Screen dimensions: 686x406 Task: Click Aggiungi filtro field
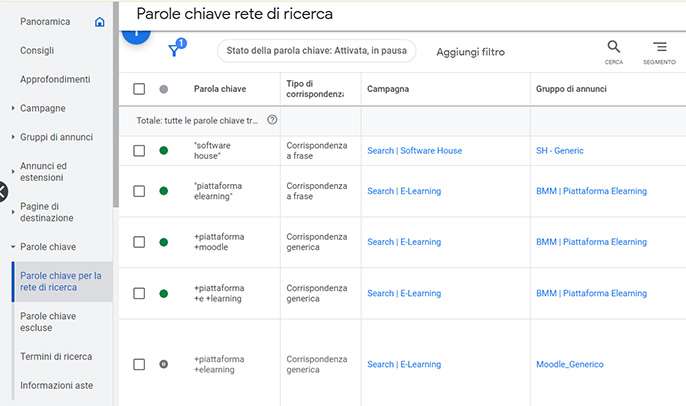click(x=470, y=52)
